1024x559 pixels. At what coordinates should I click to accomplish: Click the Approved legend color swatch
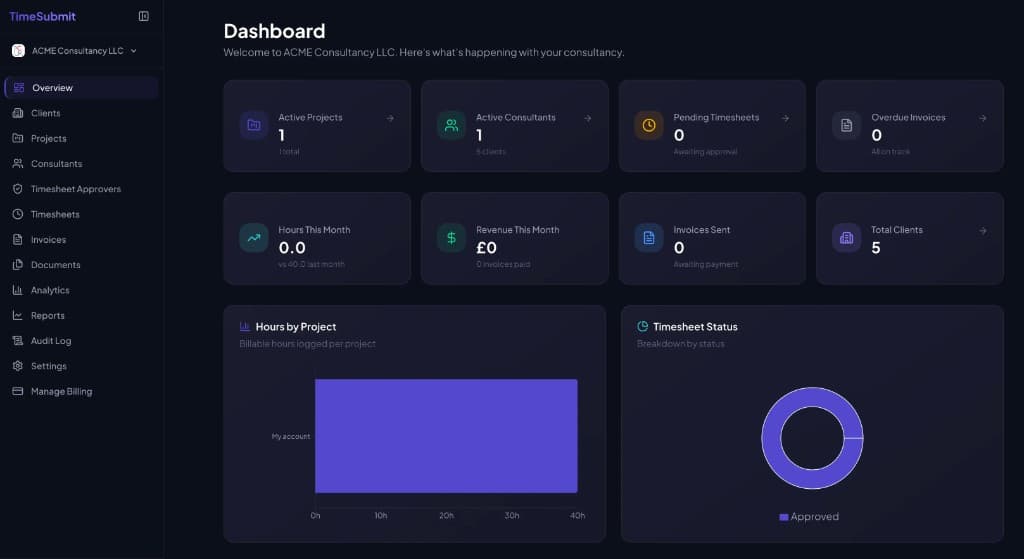pyautogui.click(x=784, y=517)
